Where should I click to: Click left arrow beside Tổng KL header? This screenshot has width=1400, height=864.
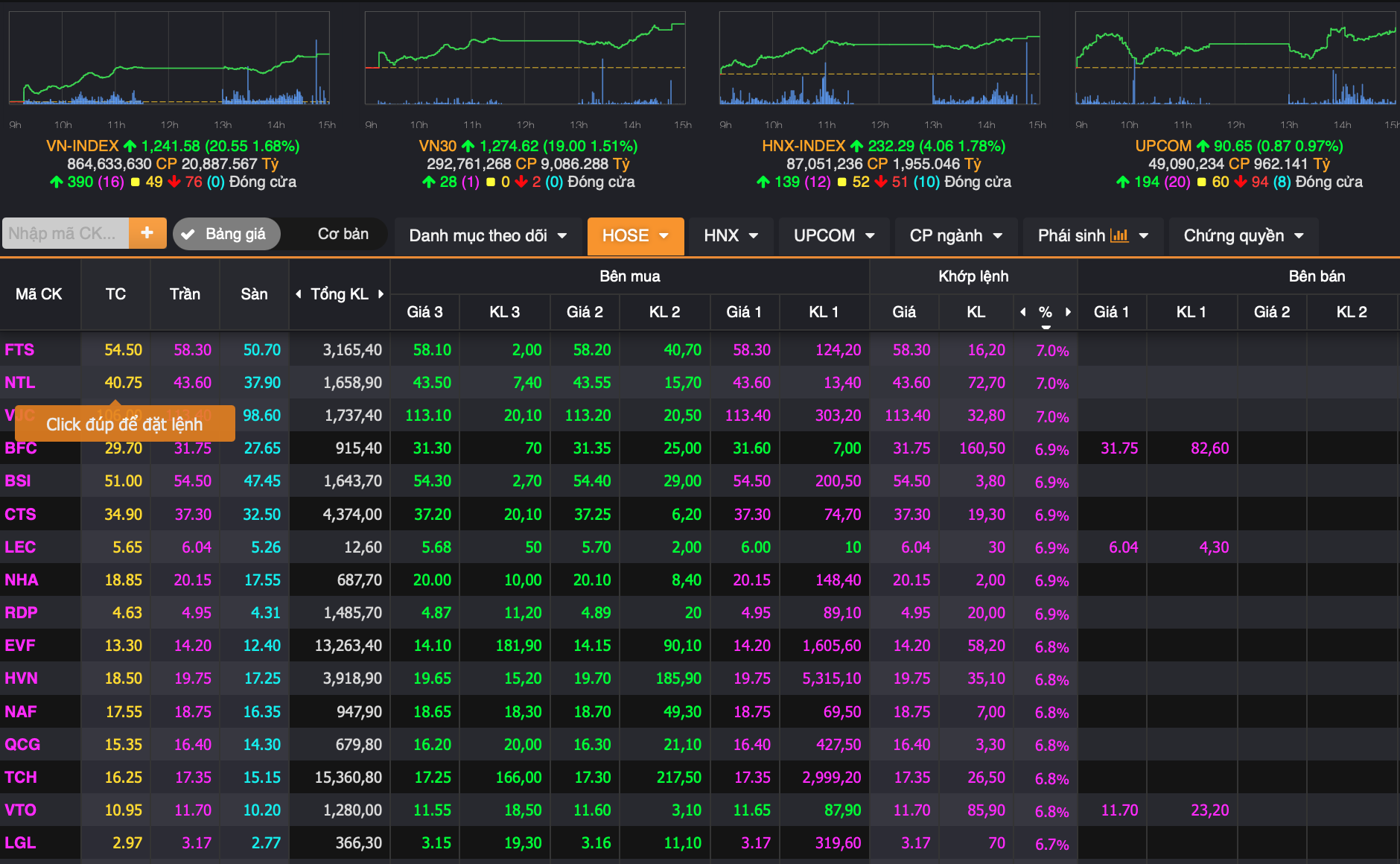pyautogui.click(x=299, y=294)
